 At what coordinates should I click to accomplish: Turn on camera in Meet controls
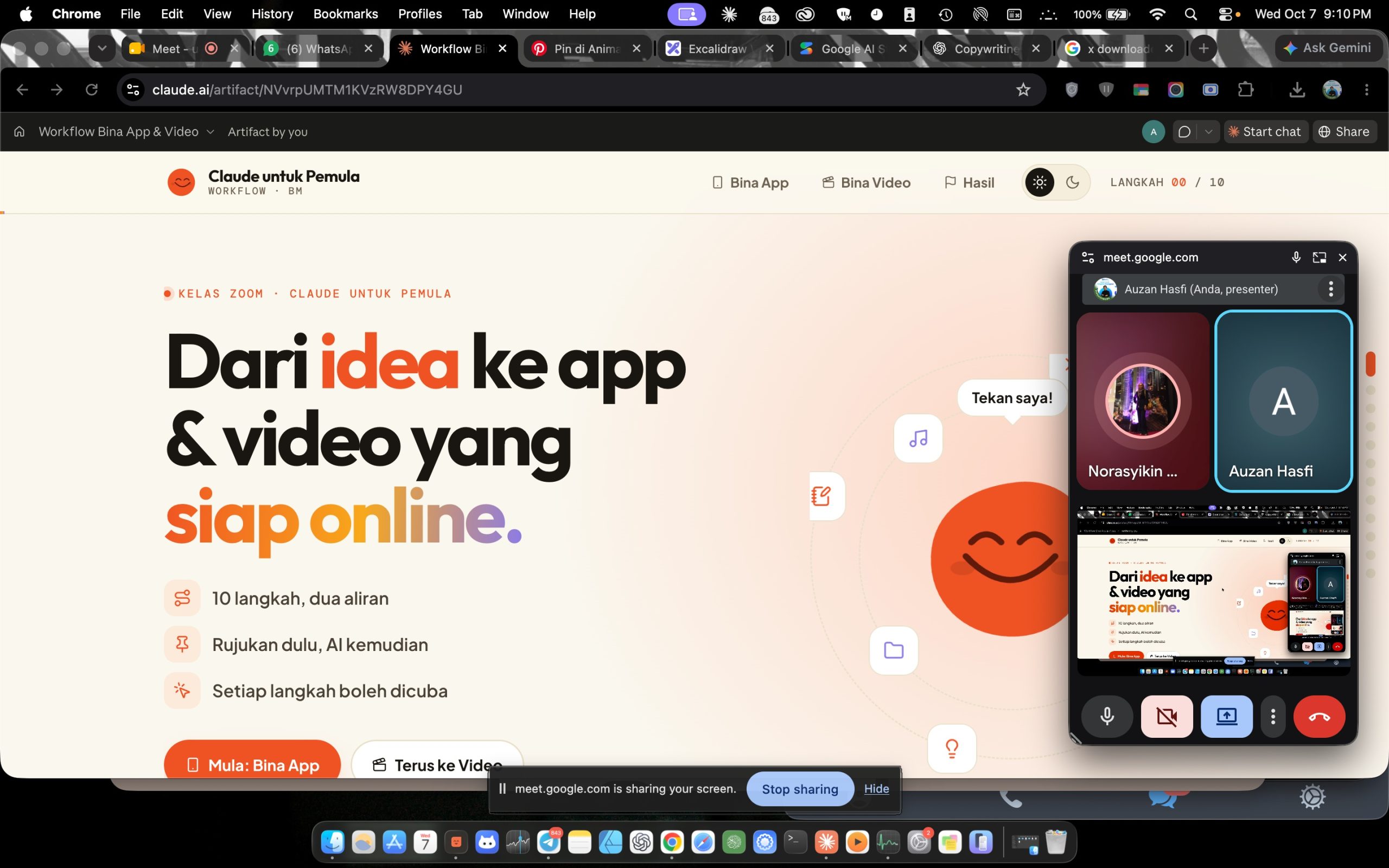(1167, 716)
